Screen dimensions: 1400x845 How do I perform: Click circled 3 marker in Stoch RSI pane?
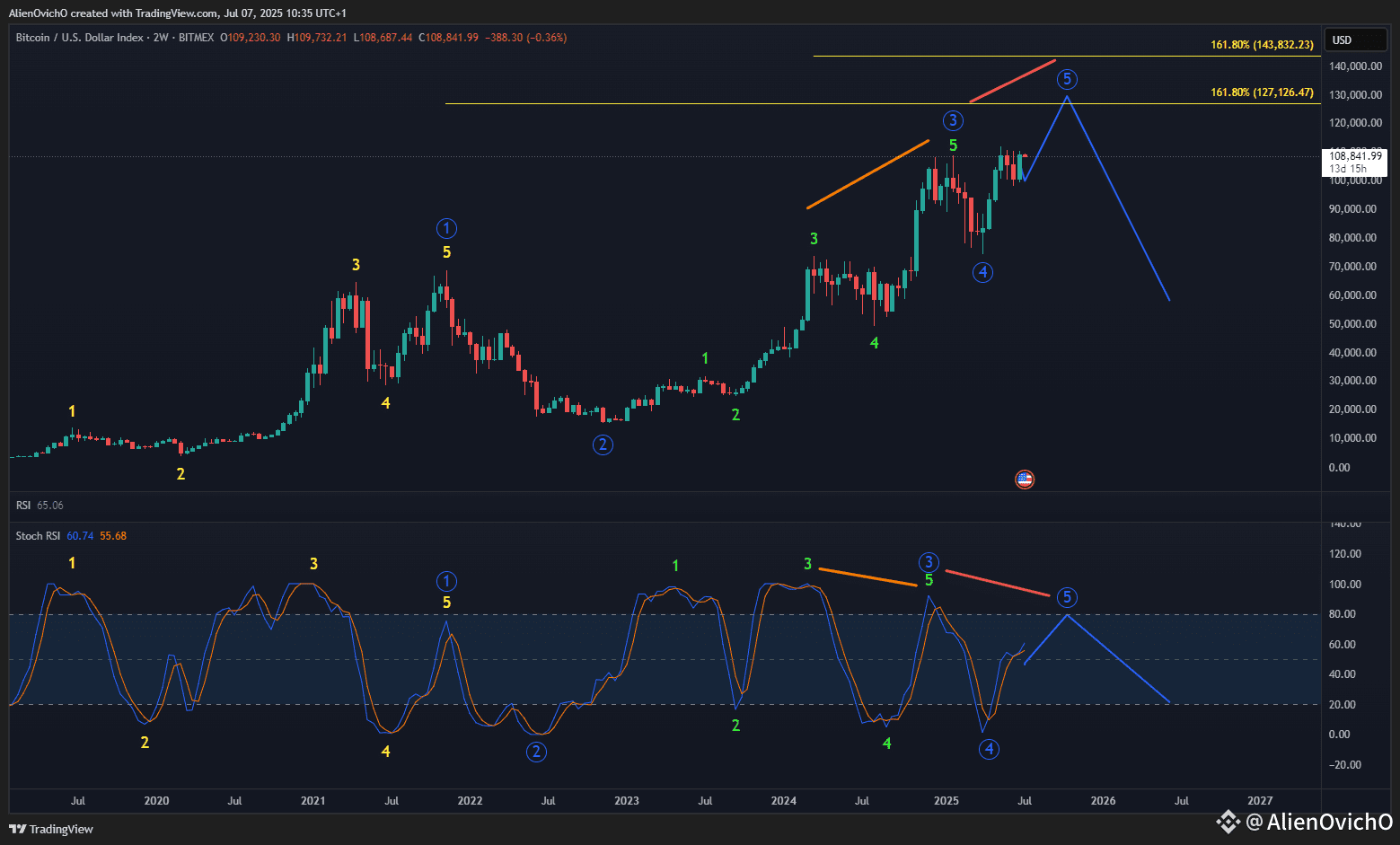click(x=929, y=562)
